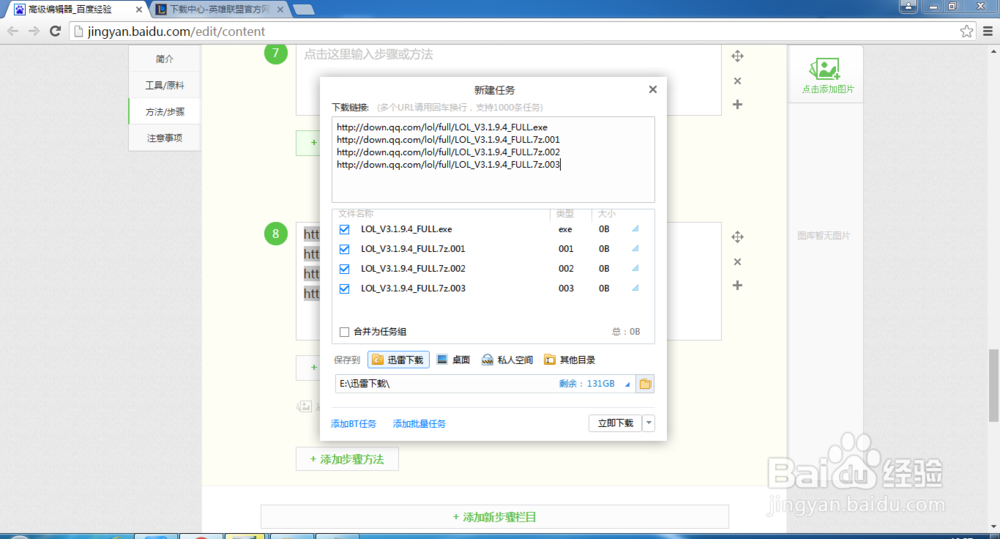The height and width of the screenshot is (539, 1000).
Task: Click the download links text area
Action: click(x=493, y=159)
